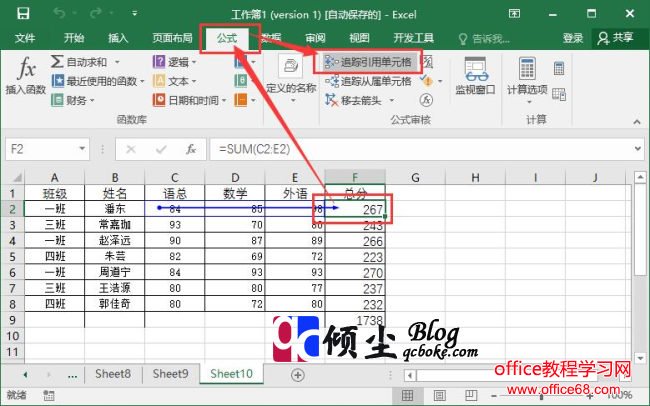Viewport: 650px width, 406px height.
Task: Switch to the 页面布局 tab
Action: pos(172,38)
